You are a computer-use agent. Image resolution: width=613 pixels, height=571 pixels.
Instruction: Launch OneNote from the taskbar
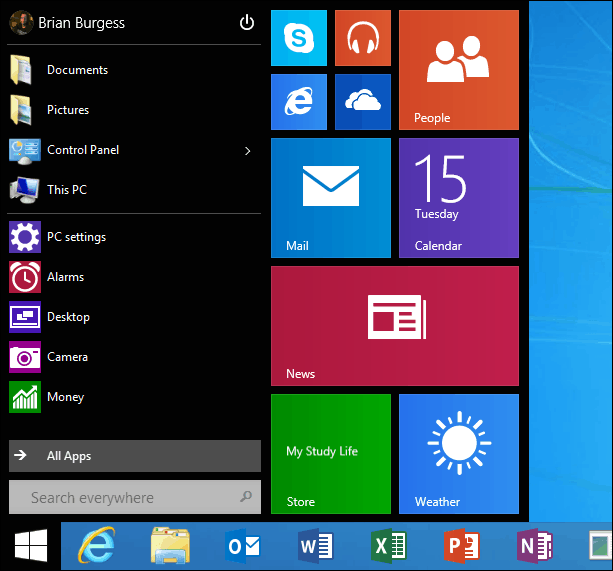point(534,546)
